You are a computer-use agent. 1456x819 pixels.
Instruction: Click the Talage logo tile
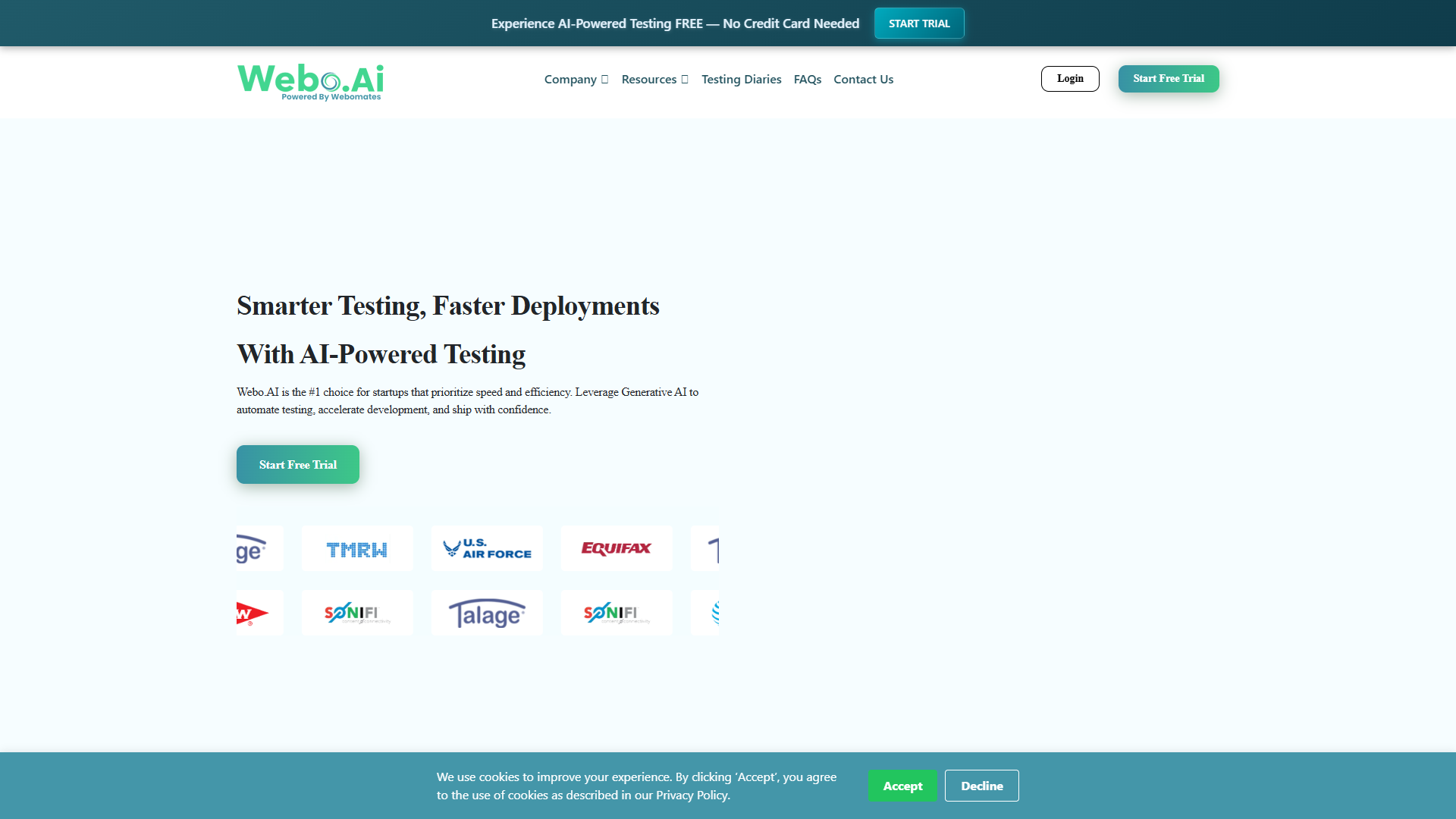(487, 613)
